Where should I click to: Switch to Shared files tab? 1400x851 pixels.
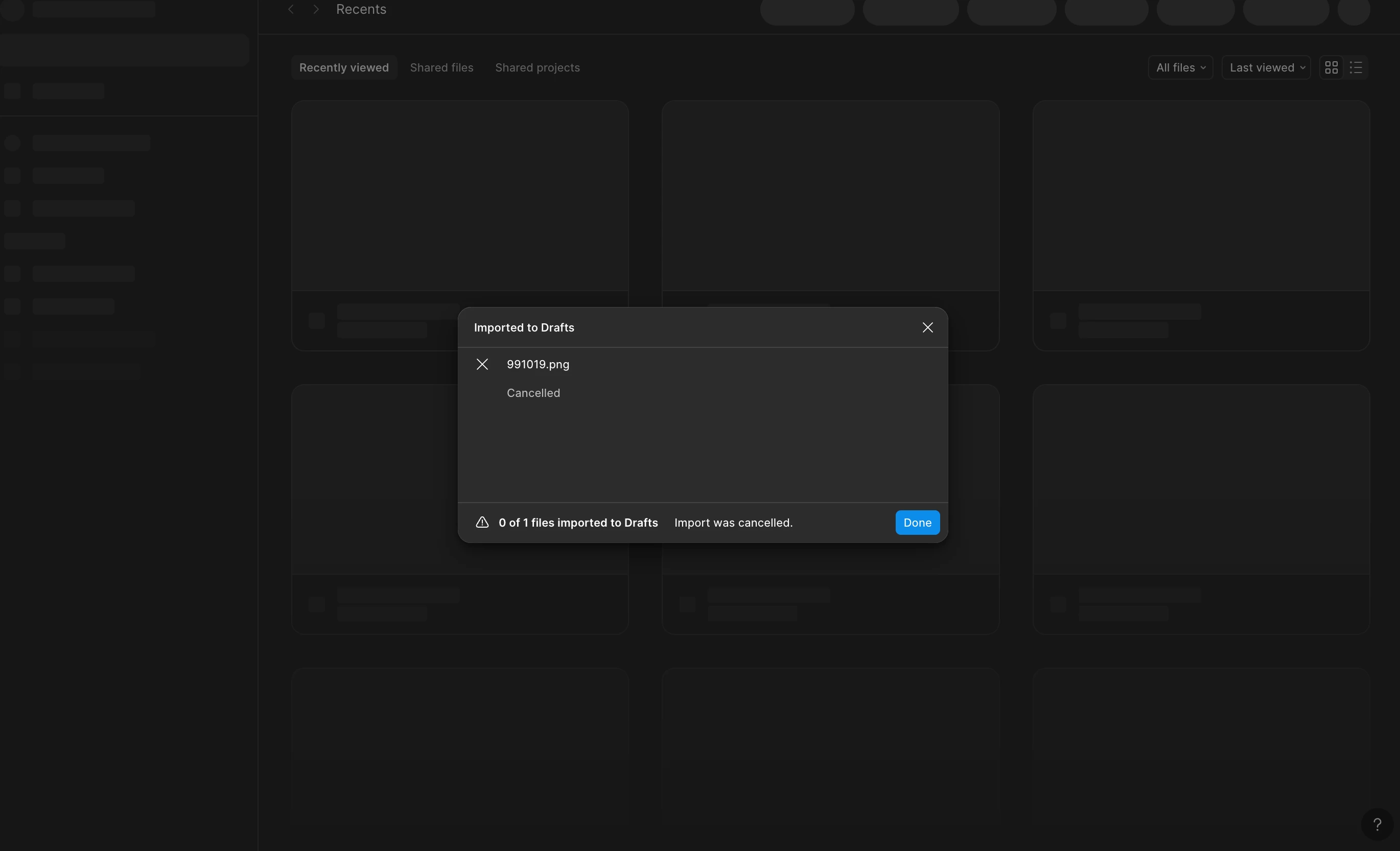pyautogui.click(x=441, y=67)
